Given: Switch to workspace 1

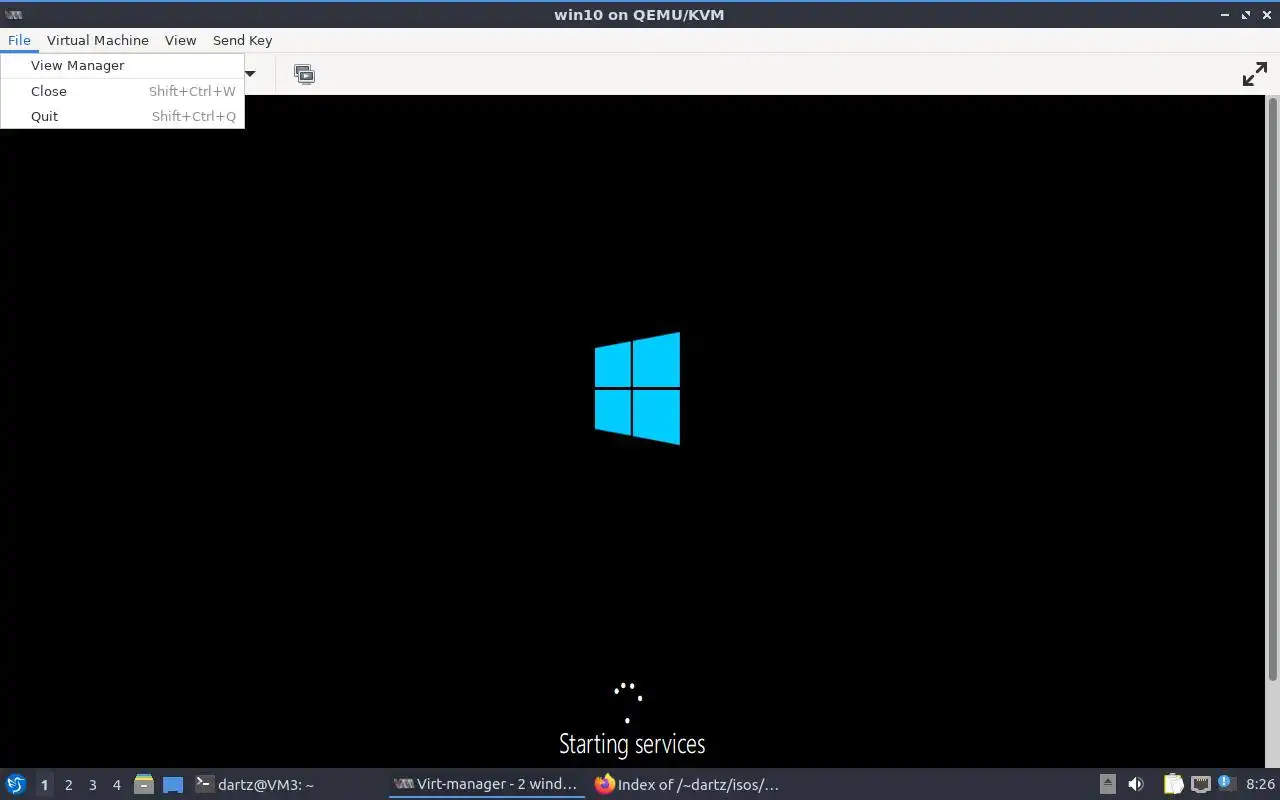Looking at the screenshot, I should (x=44, y=785).
